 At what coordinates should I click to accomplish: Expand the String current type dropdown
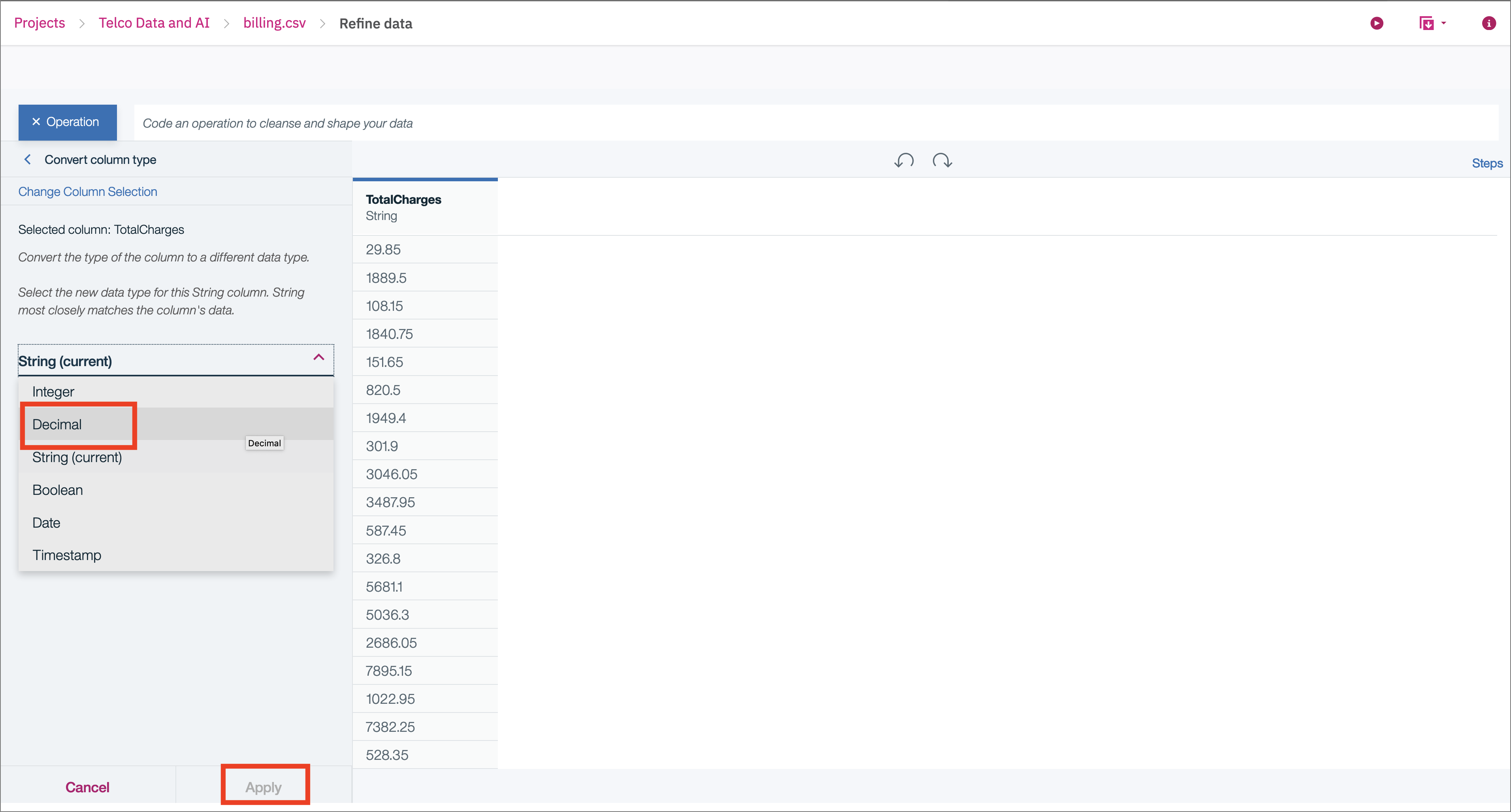176,360
